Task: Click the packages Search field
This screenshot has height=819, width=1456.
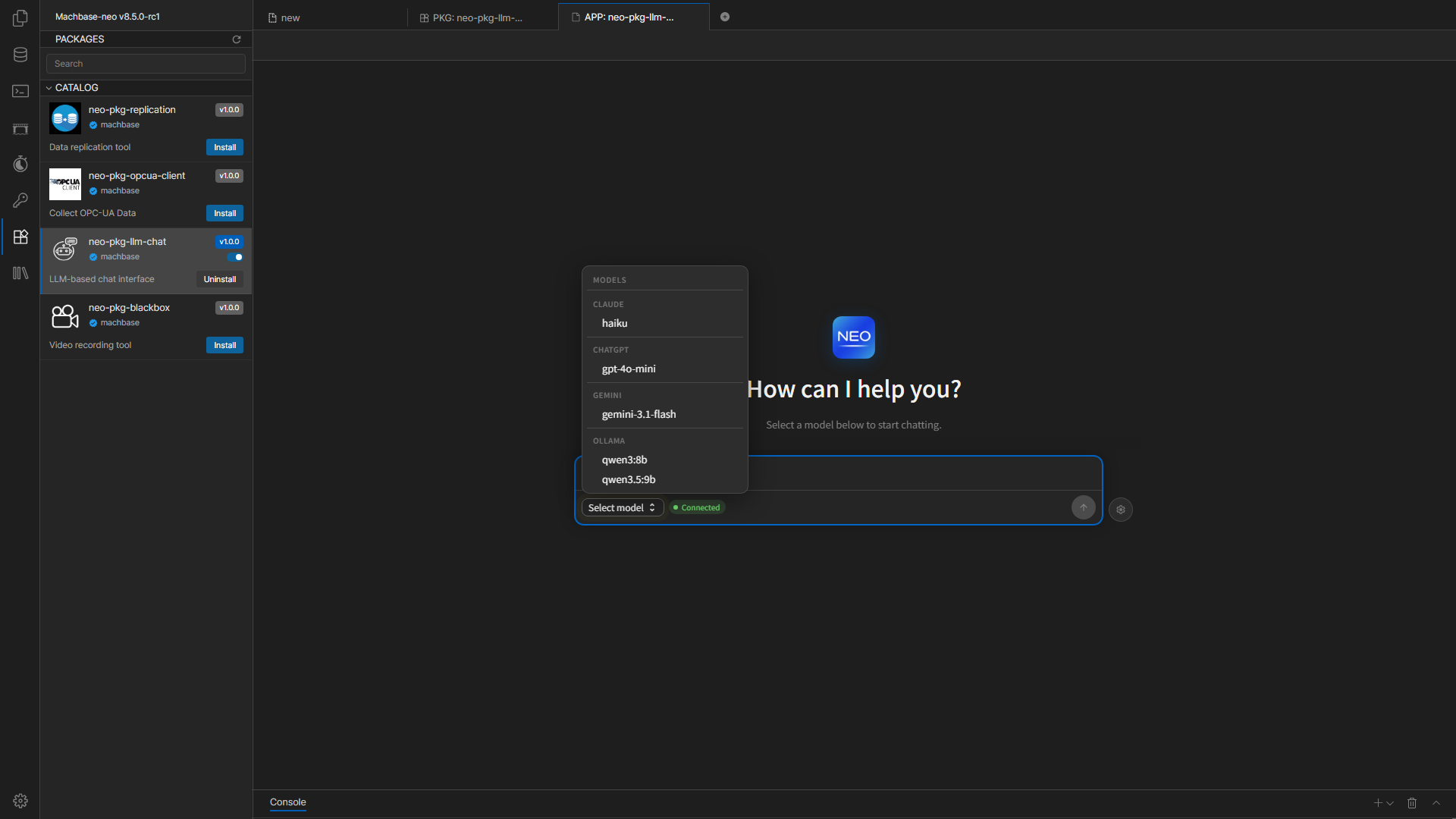Action: (146, 64)
